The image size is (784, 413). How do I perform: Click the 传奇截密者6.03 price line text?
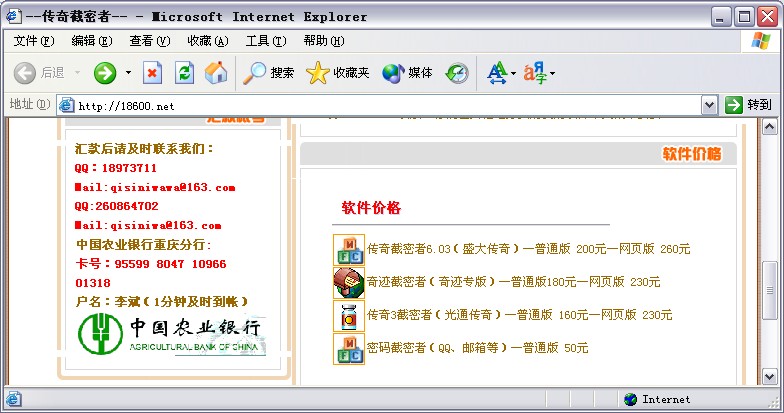pos(528,248)
